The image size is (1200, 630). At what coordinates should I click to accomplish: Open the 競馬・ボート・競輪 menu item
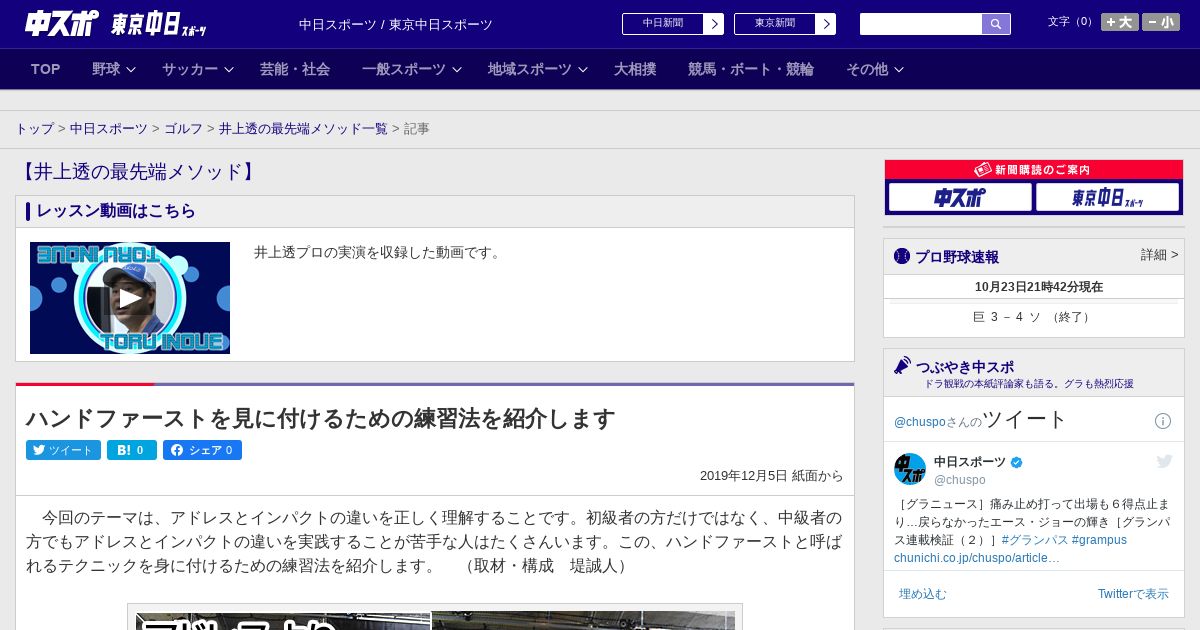click(x=751, y=69)
